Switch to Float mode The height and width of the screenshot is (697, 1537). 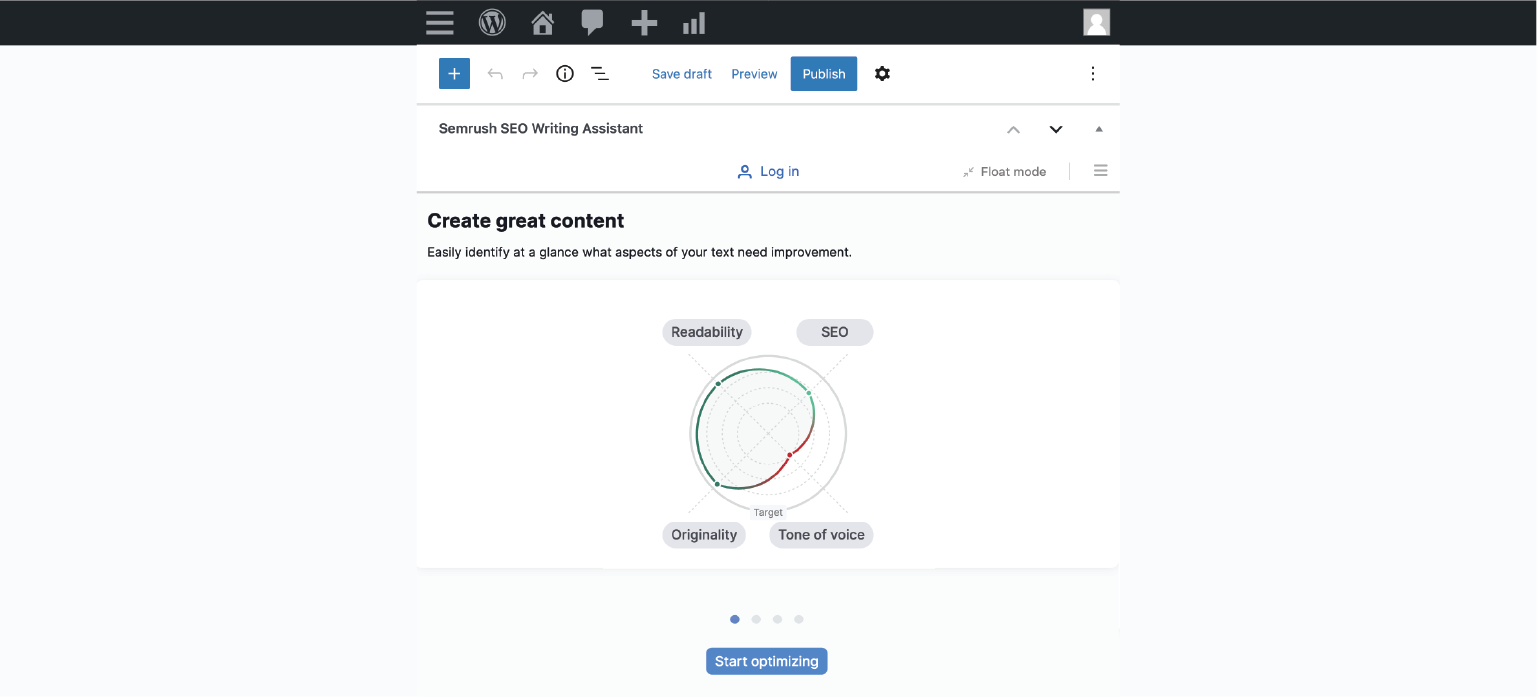[1004, 172]
